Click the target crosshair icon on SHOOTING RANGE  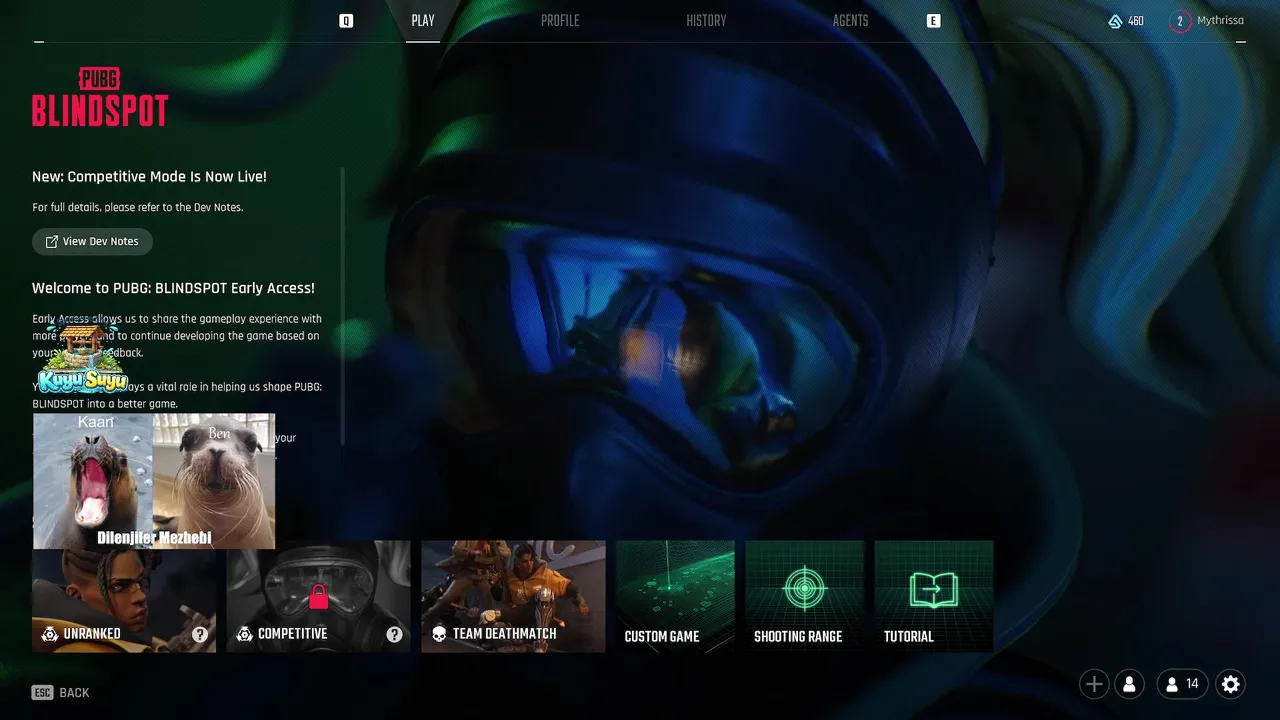804,588
